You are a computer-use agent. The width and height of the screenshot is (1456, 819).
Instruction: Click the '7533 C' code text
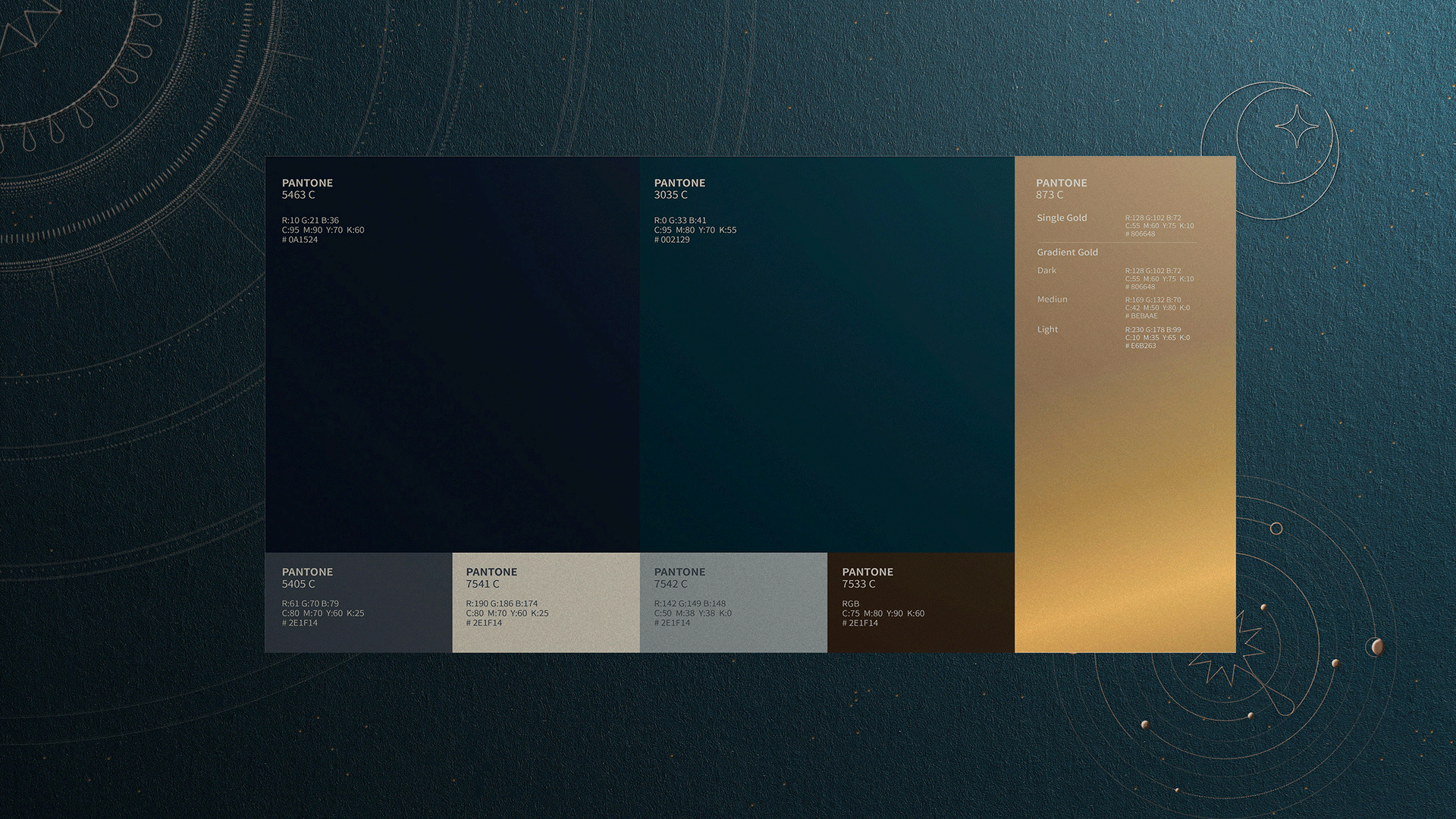(858, 584)
